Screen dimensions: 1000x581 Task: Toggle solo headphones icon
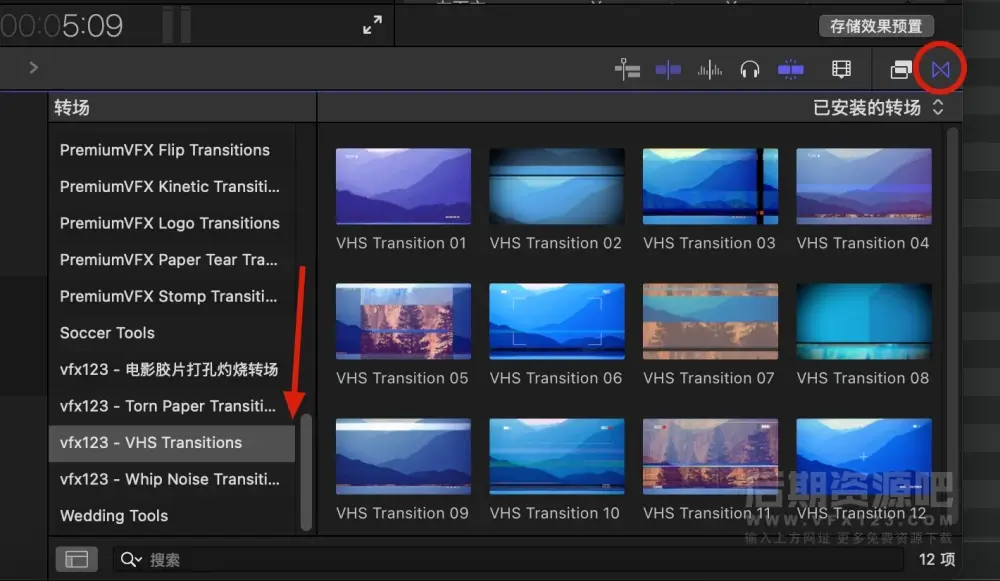[x=750, y=69]
